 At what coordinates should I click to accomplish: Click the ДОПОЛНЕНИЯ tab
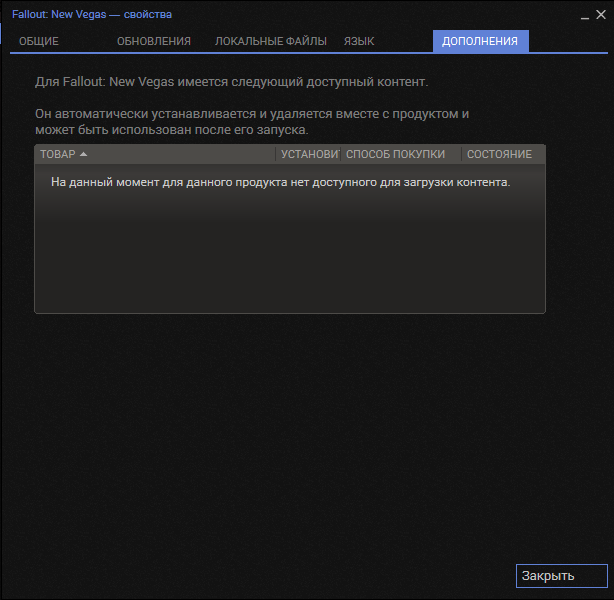click(x=480, y=41)
